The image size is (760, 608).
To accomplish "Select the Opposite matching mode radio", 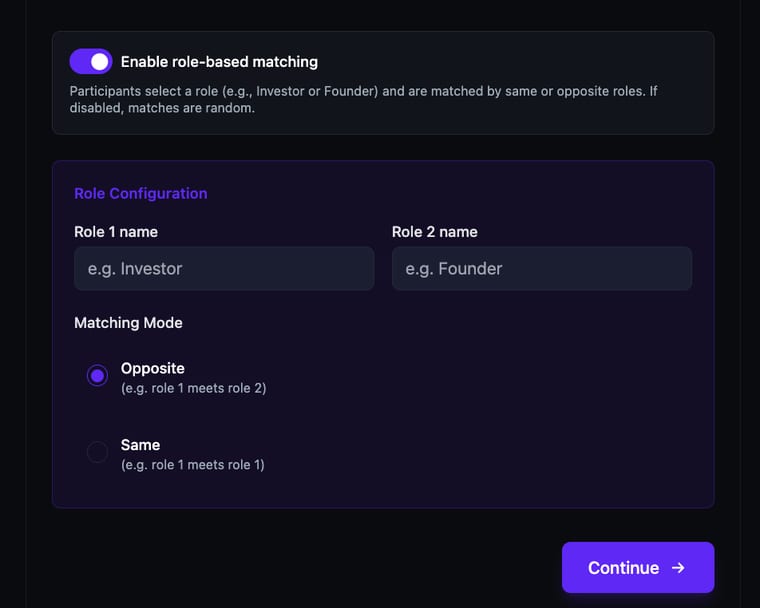I will tap(97, 376).
